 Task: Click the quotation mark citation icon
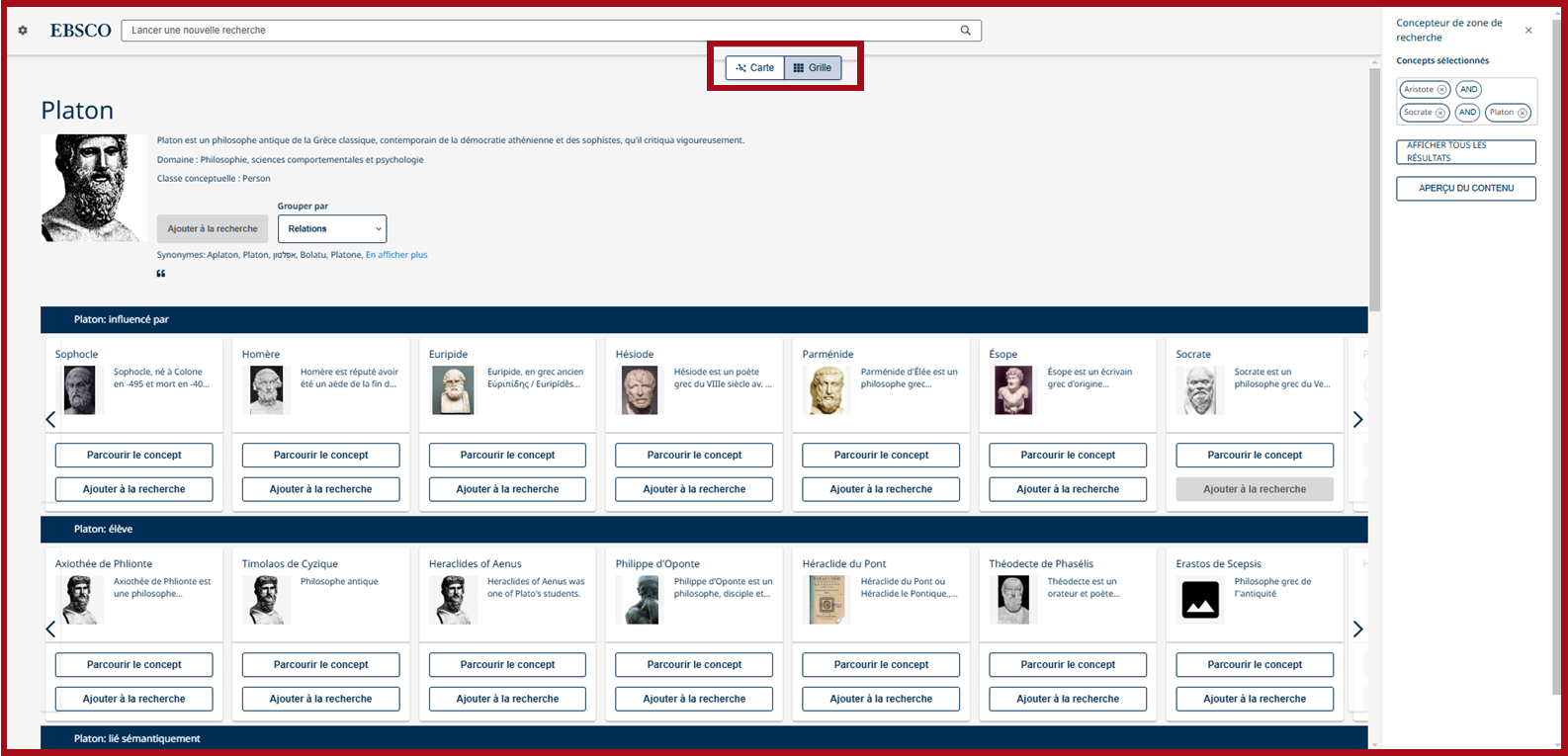click(161, 274)
